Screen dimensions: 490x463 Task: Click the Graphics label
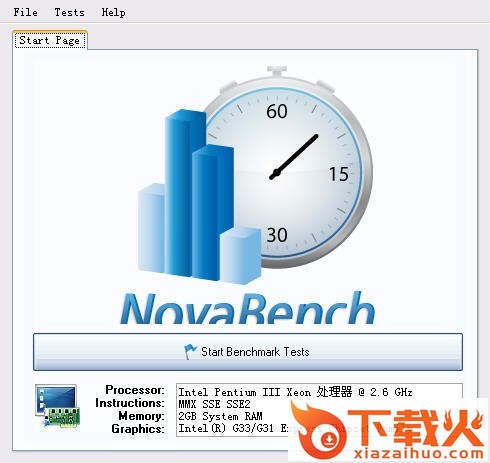(x=138, y=429)
